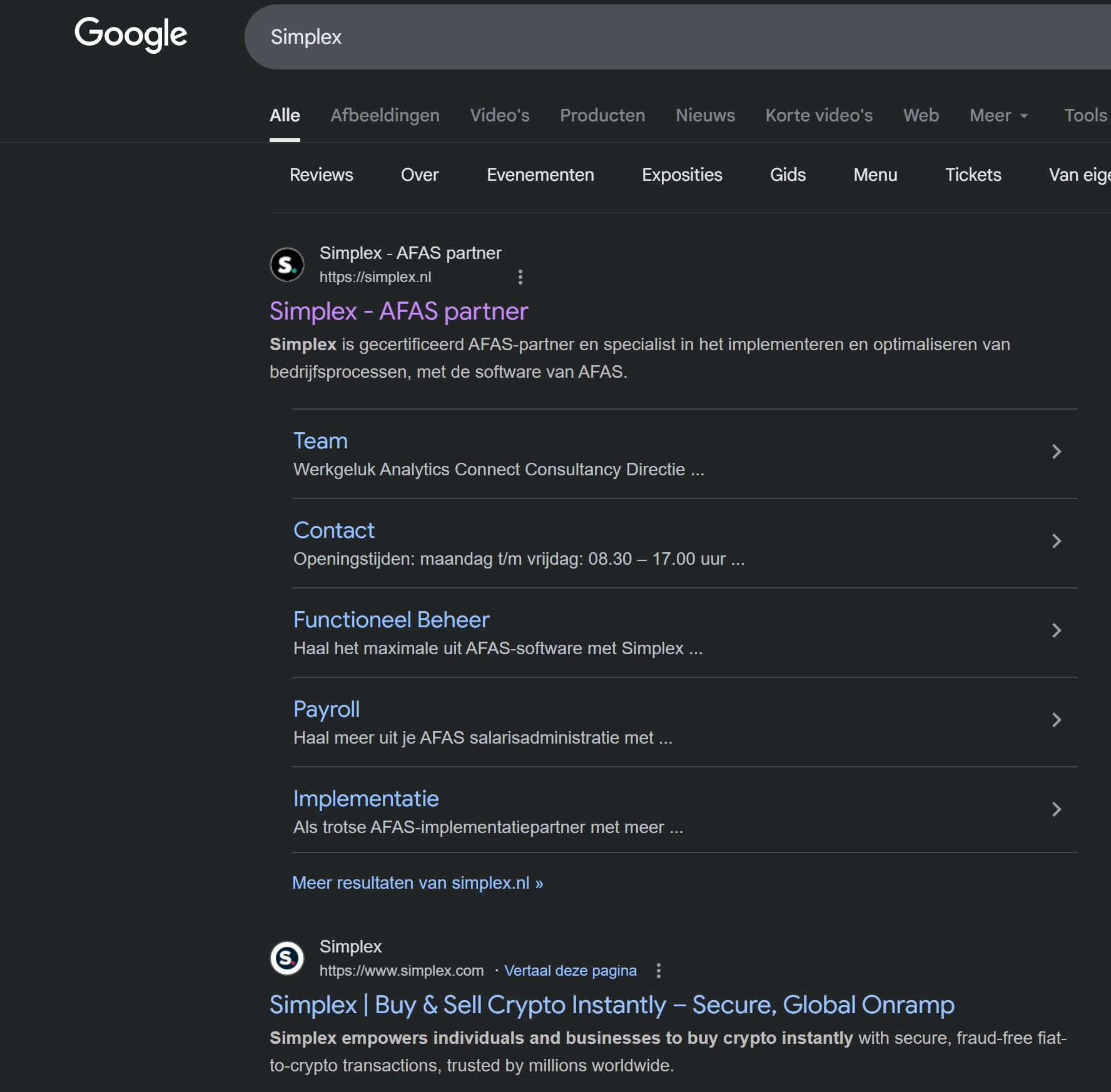Switch to the Afbeeldingen tab
The image size is (1111, 1092).
tap(385, 116)
